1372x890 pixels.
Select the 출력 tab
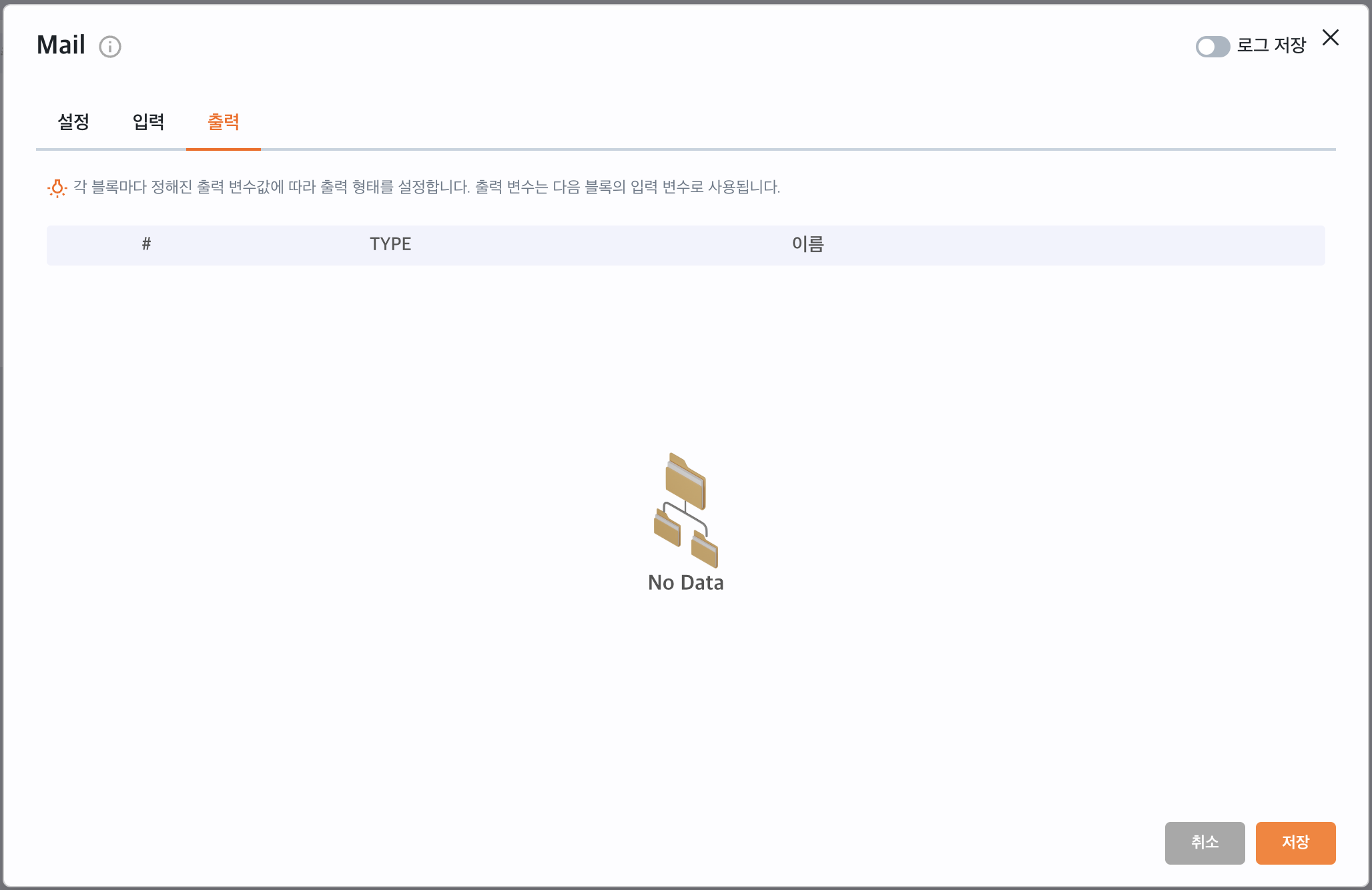tap(224, 121)
